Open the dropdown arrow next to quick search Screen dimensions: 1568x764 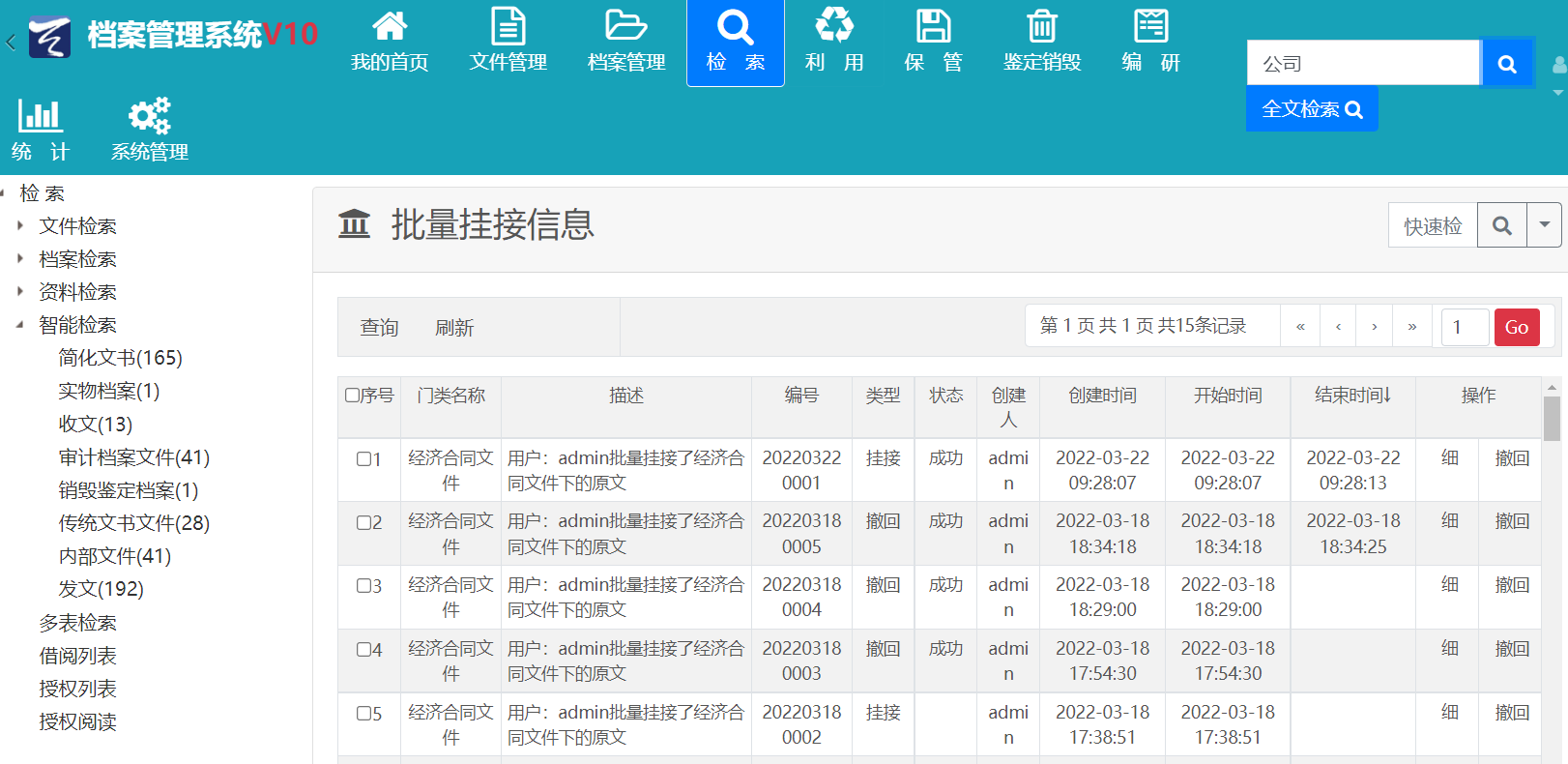point(1544,225)
